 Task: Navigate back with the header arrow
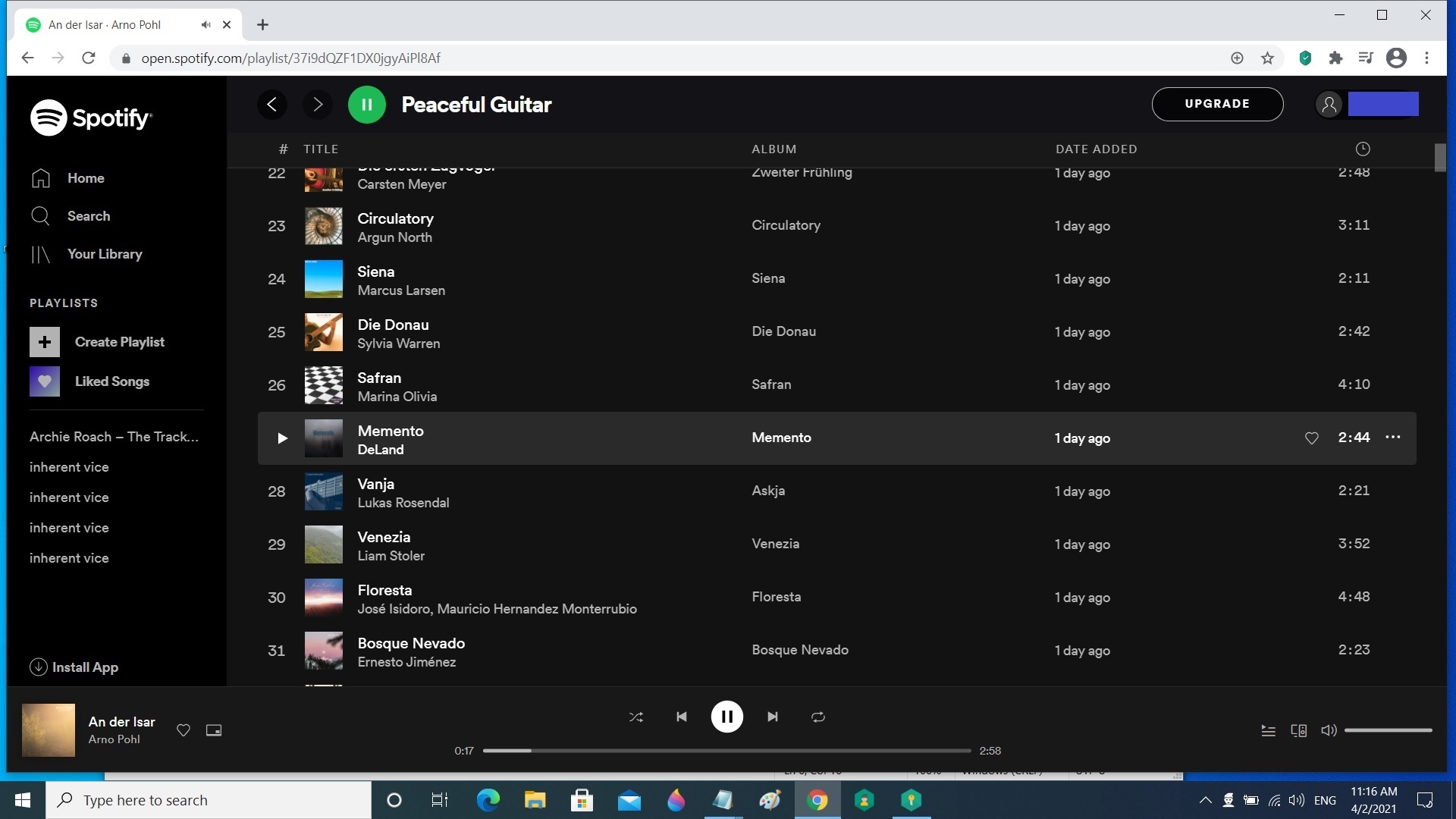tap(271, 105)
